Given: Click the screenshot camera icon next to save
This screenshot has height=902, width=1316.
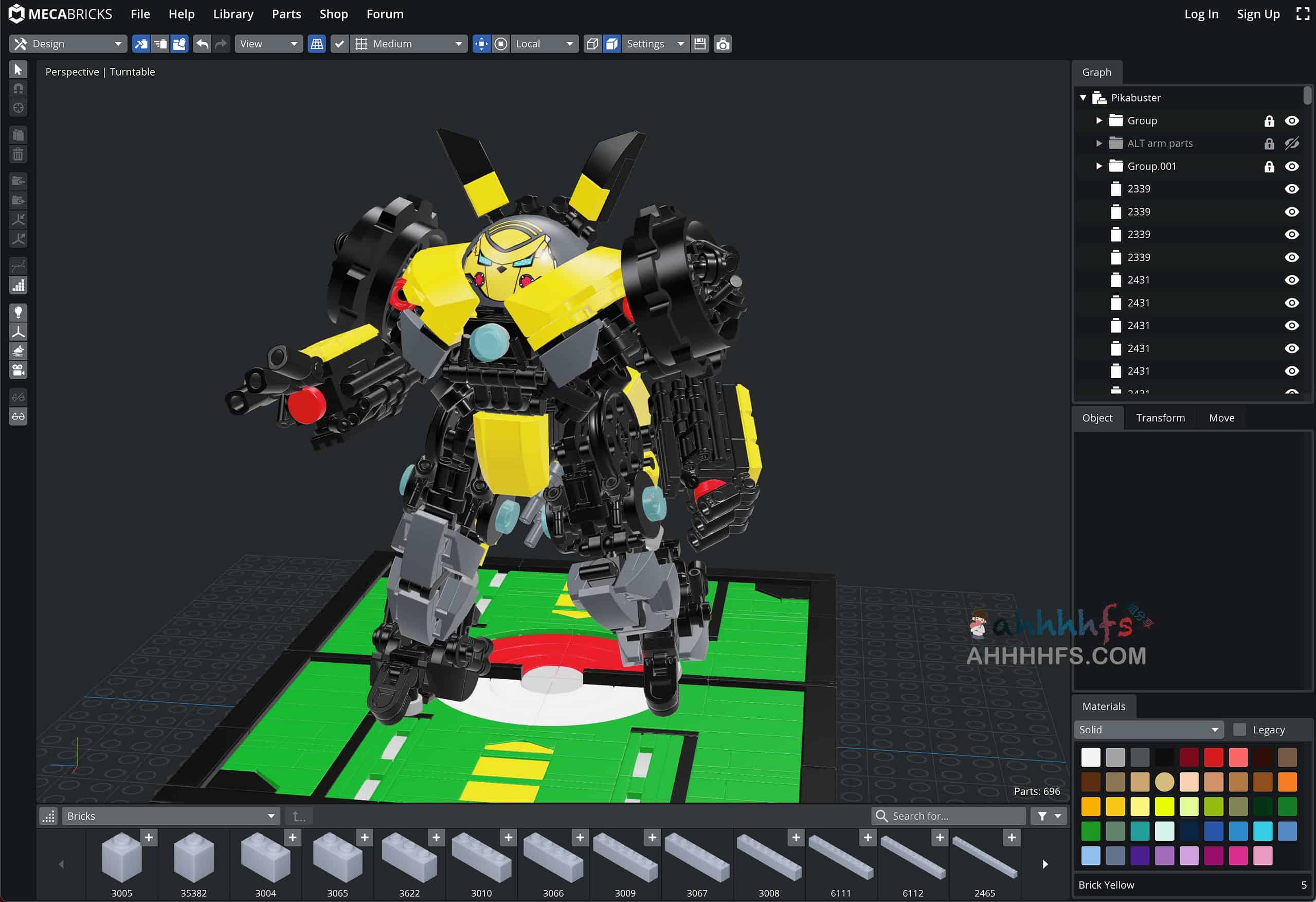Looking at the screenshot, I should 723,44.
